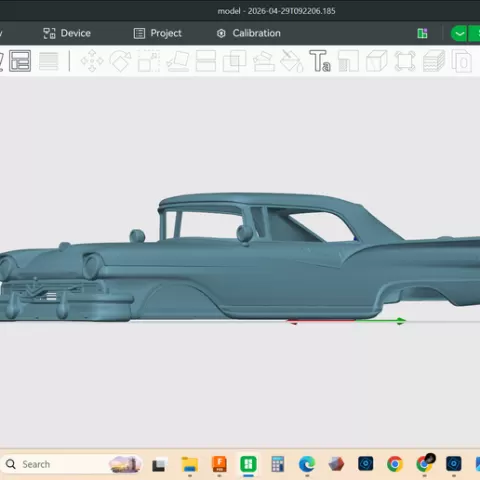
Task: Select the Move tool with four arrows
Action: click(x=92, y=61)
